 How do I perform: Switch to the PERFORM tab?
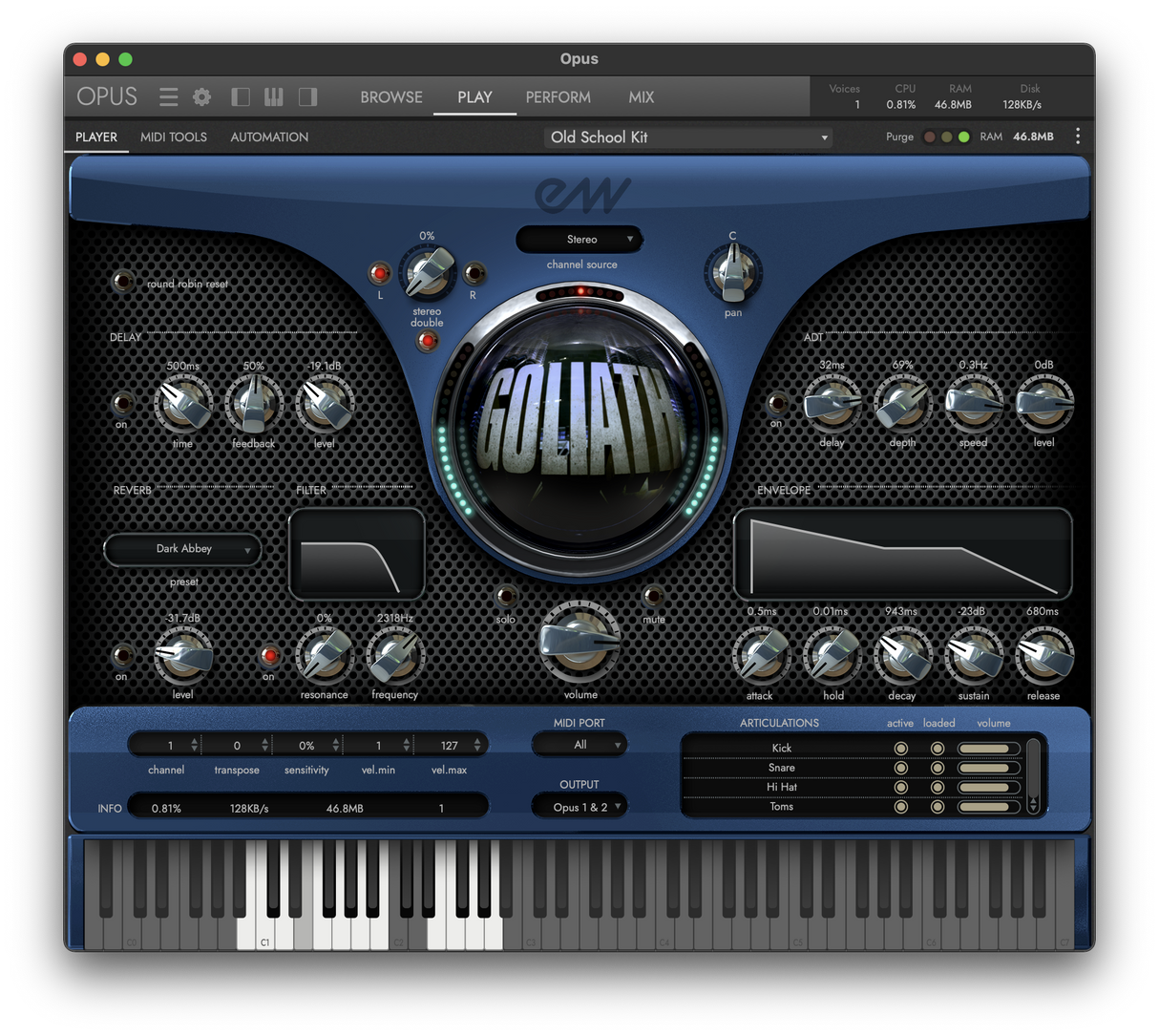(x=558, y=96)
